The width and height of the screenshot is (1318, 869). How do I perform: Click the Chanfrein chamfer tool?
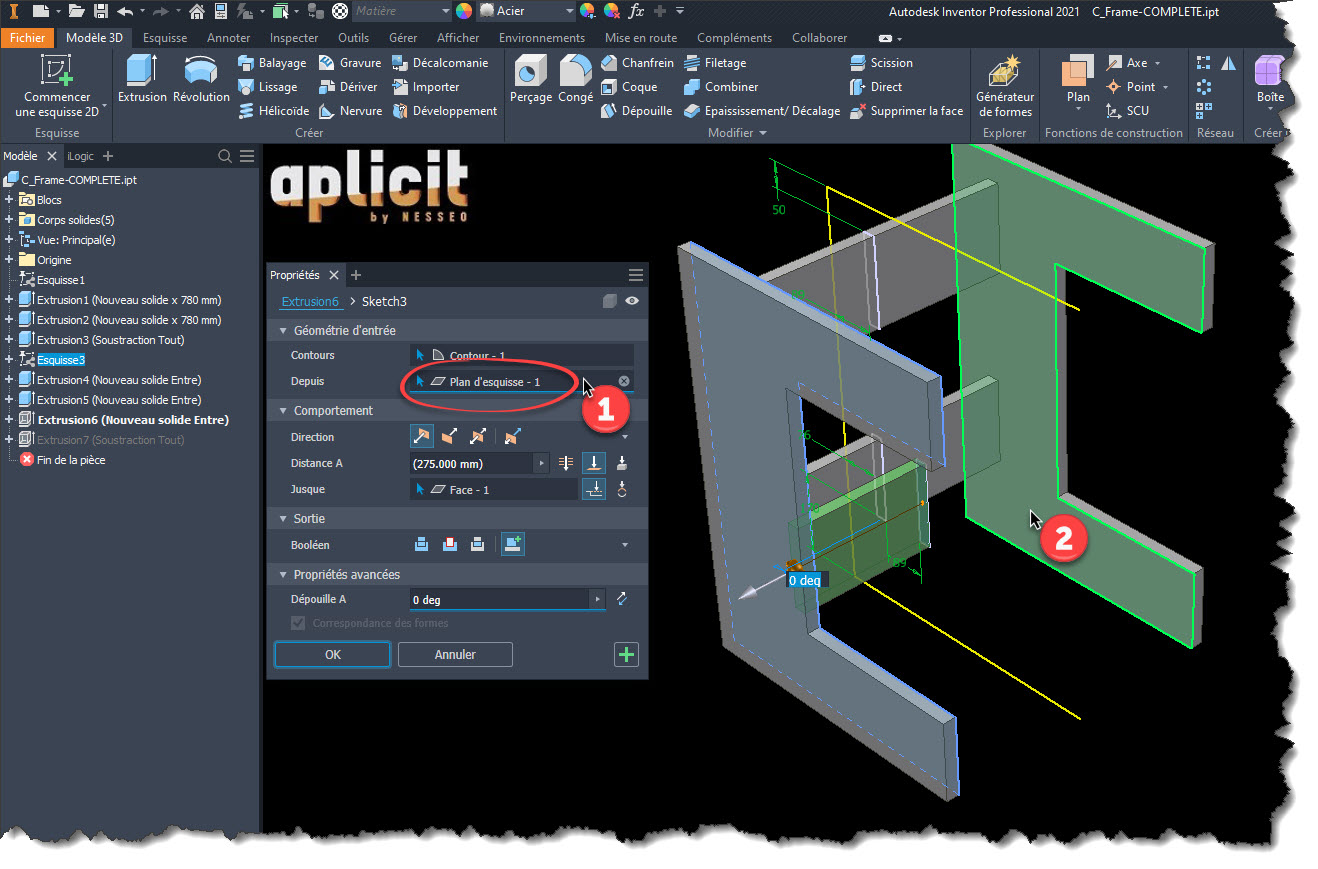(637, 63)
